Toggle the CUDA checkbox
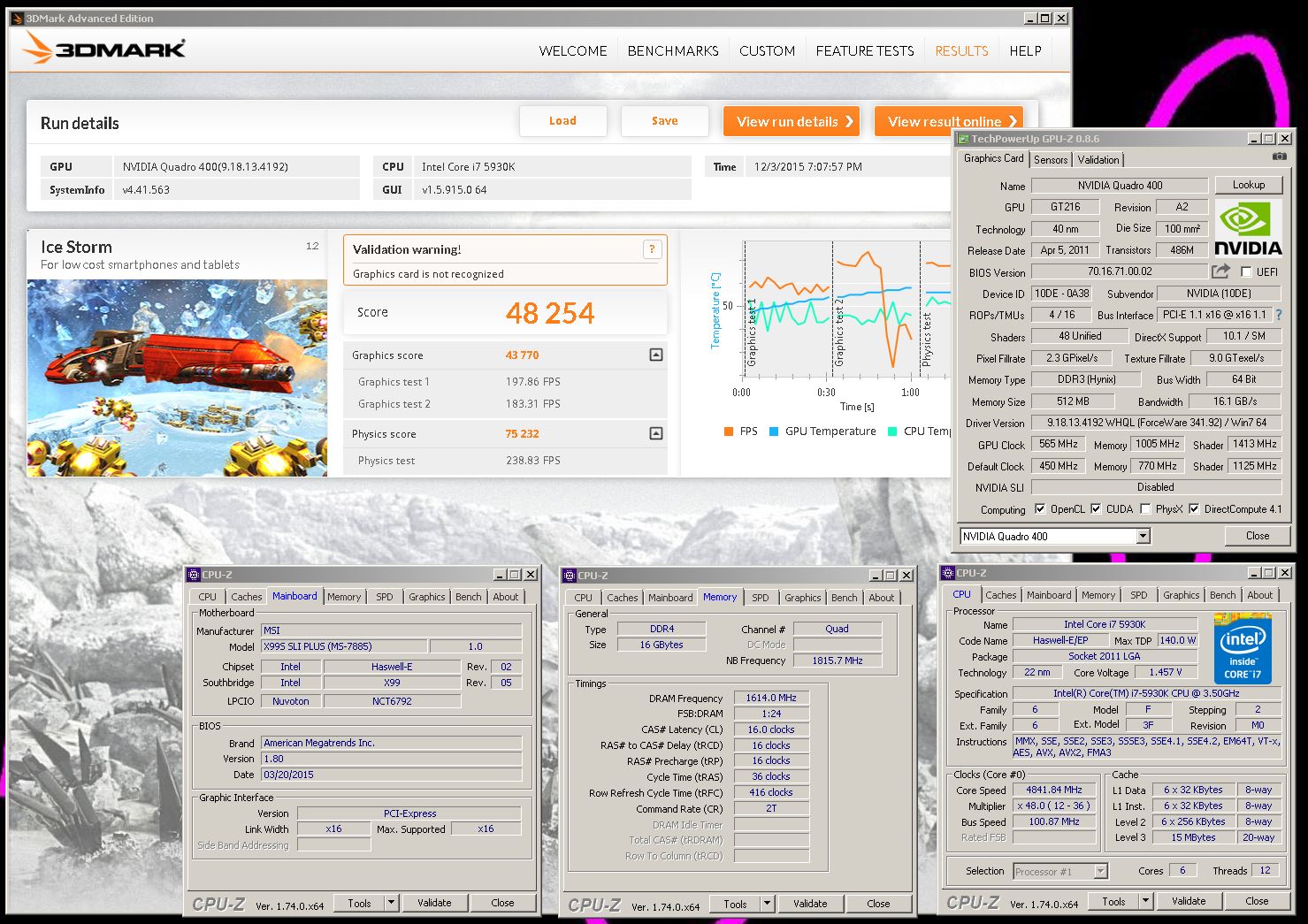Image resolution: width=1308 pixels, height=924 pixels. click(1096, 509)
